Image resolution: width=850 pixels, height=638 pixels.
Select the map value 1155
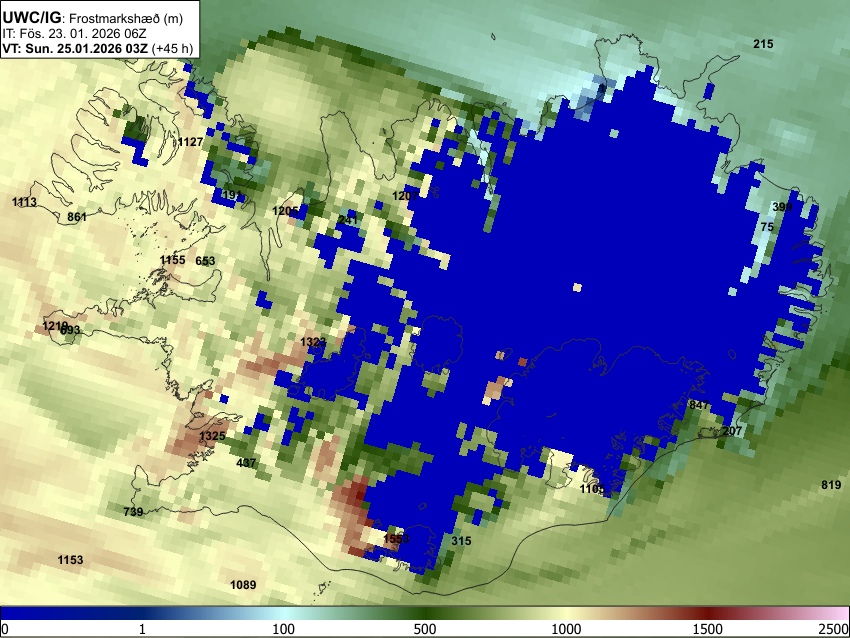(172, 260)
